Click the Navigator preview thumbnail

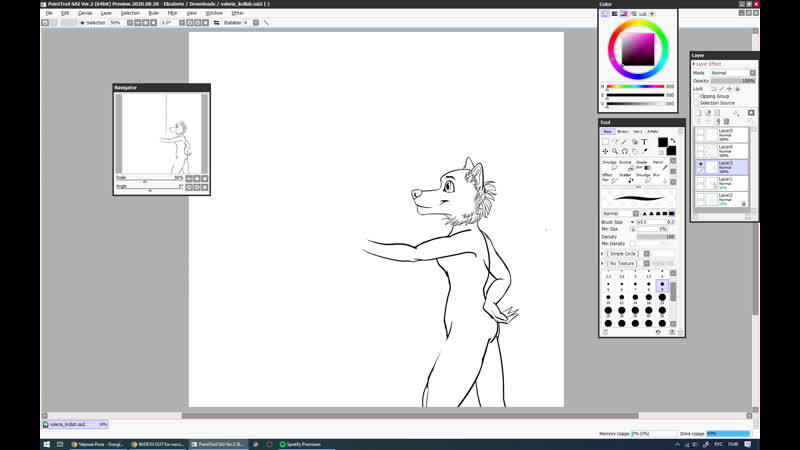click(x=160, y=134)
